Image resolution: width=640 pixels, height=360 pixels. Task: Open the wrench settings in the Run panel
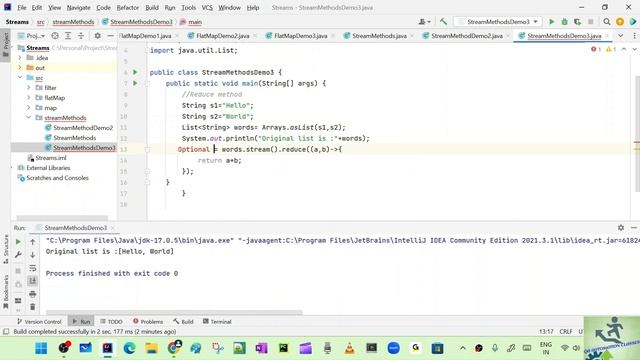point(18,255)
